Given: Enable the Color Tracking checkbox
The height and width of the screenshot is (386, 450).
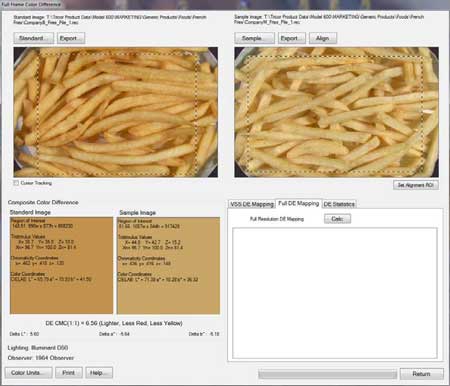Looking at the screenshot, I should click(16, 183).
